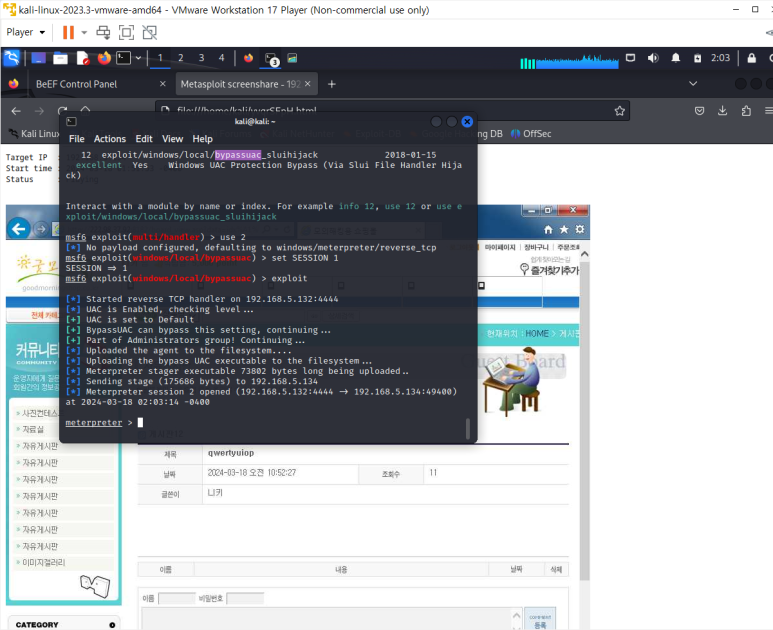The image size is (773, 630).
Task: Show desktop from the Kali panel
Action: click(x=38, y=58)
